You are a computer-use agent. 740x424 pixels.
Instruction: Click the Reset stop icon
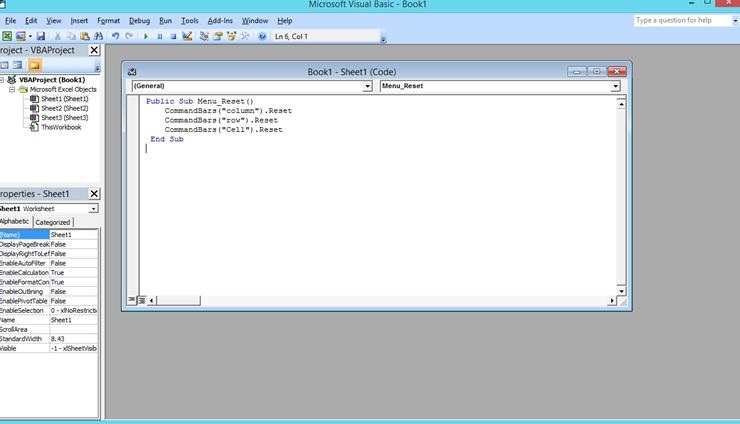[173, 36]
